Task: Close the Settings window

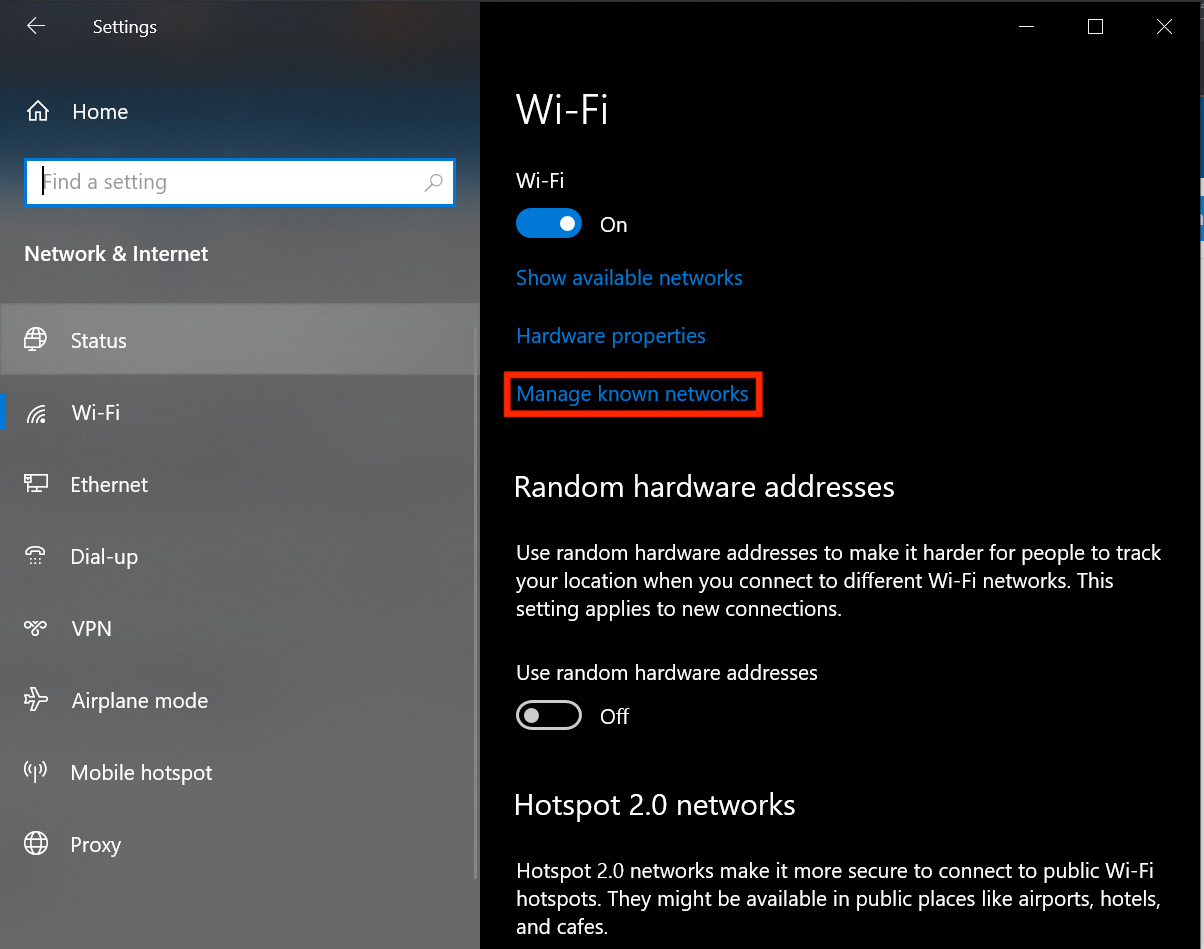Action: pyautogui.click(x=1164, y=27)
